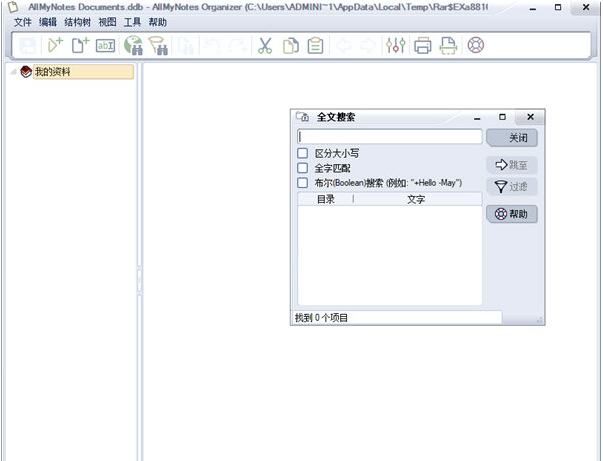
Task: Open options with the sliders icon
Action: [396, 45]
